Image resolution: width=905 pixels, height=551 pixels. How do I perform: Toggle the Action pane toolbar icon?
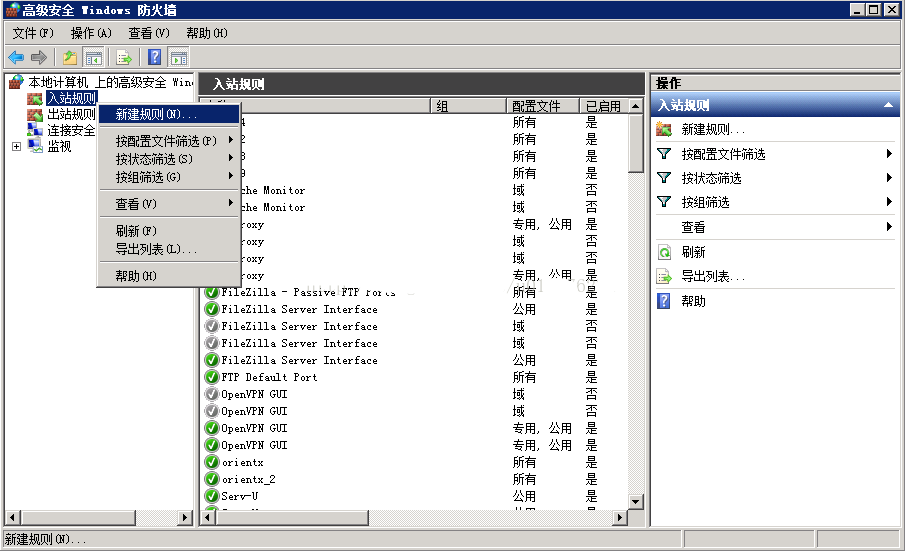(x=179, y=58)
